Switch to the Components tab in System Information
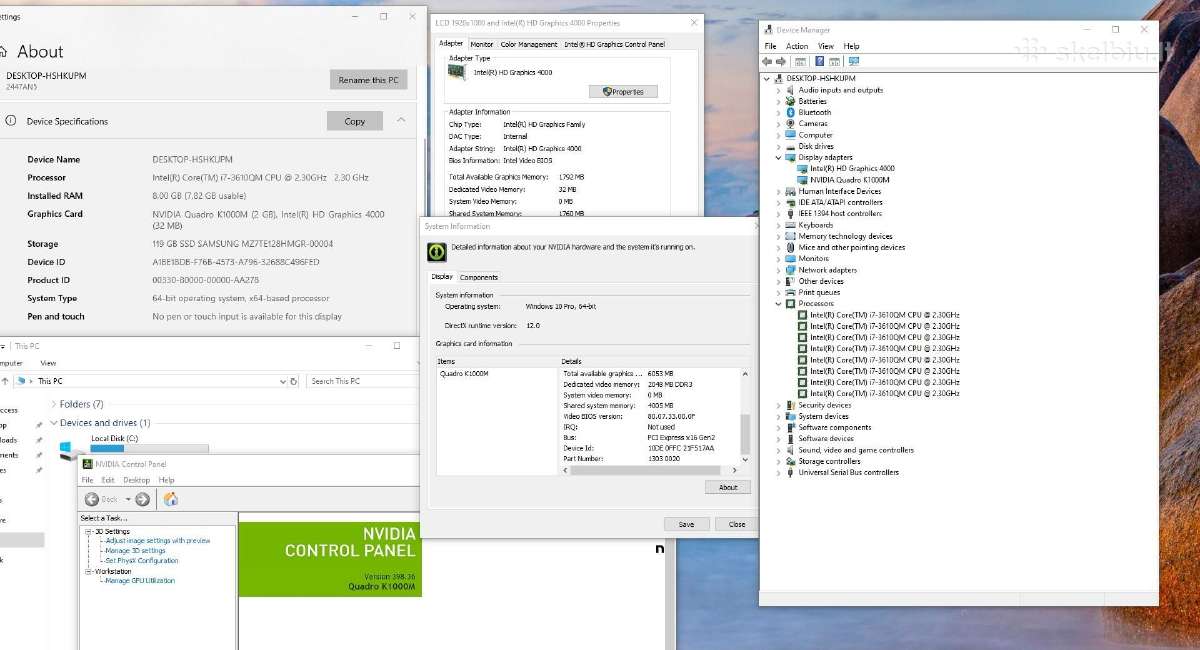1200x650 pixels. pyautogui.click(x=479, y=277)
